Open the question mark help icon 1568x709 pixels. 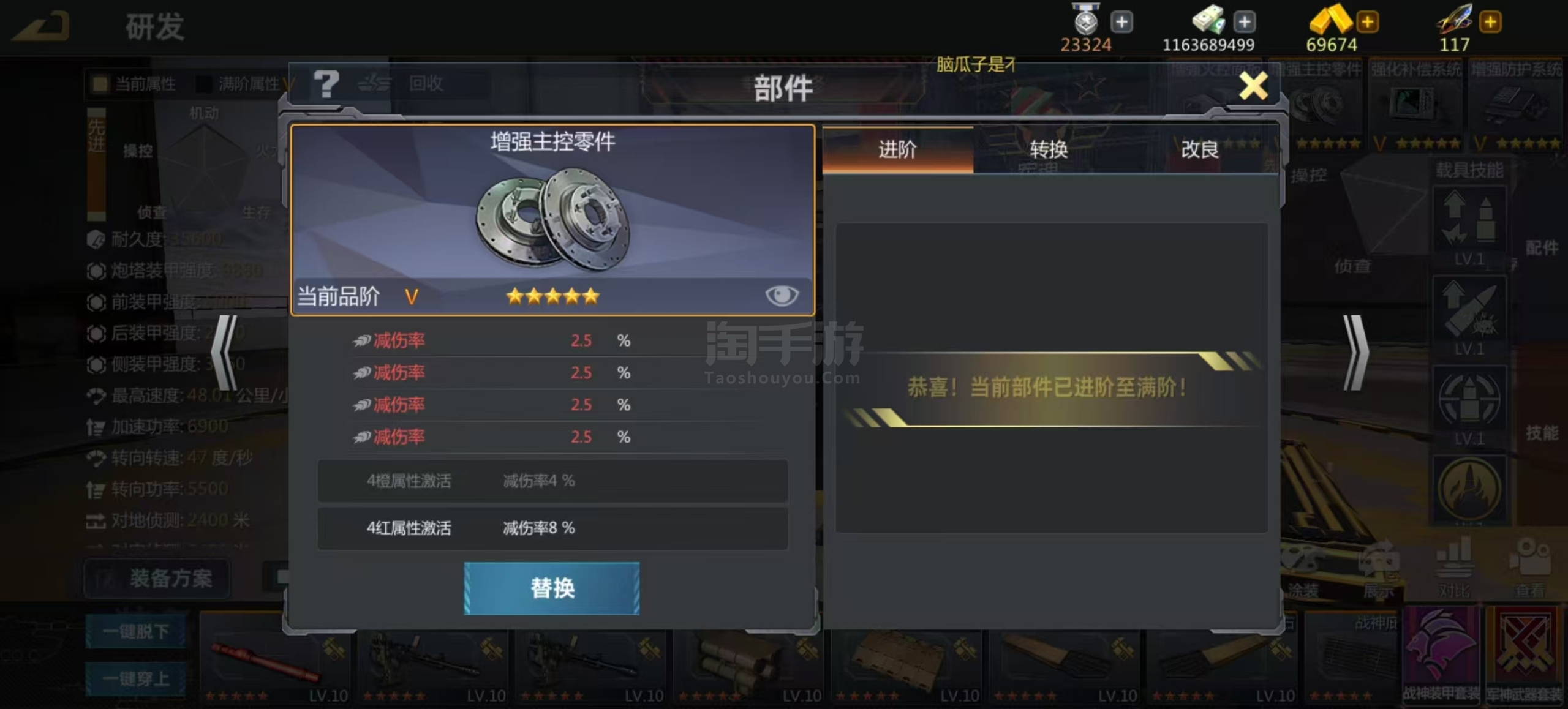point(326,84)
